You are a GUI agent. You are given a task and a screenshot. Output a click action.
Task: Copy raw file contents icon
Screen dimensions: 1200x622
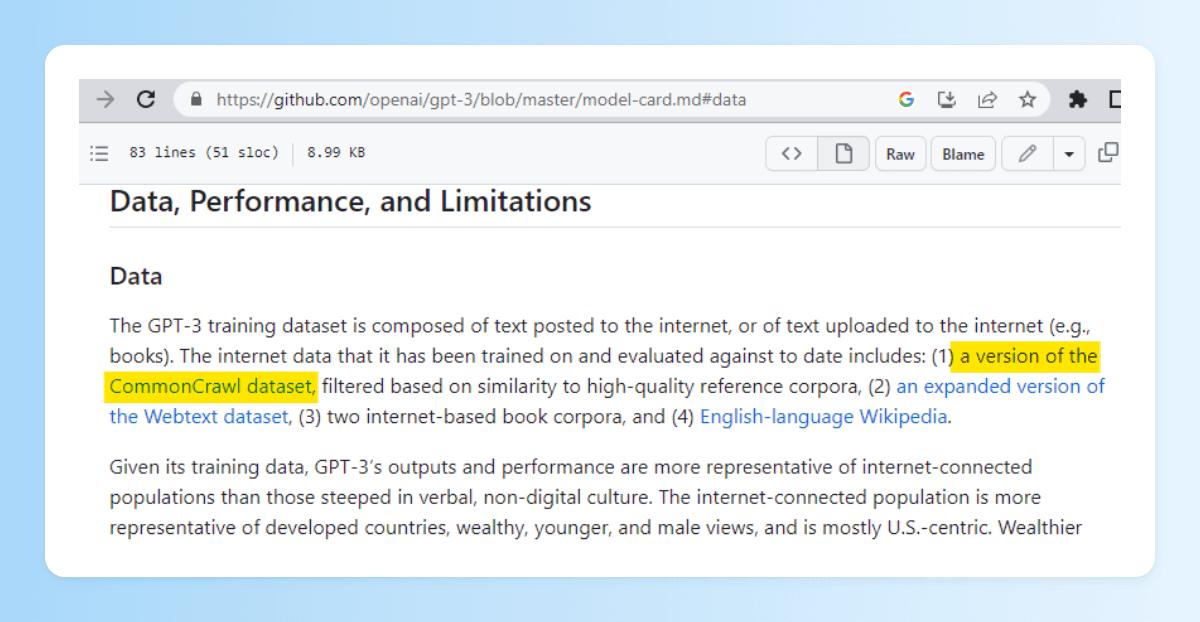coord(1108,153)
